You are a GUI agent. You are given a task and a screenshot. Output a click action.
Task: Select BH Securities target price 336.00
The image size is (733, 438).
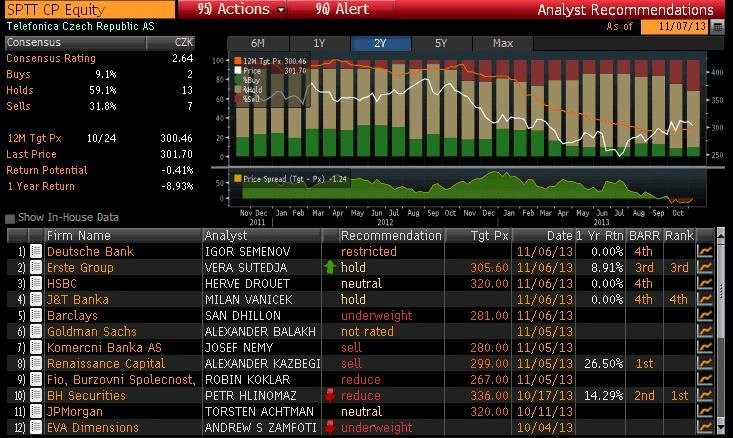tap(489, 395)
